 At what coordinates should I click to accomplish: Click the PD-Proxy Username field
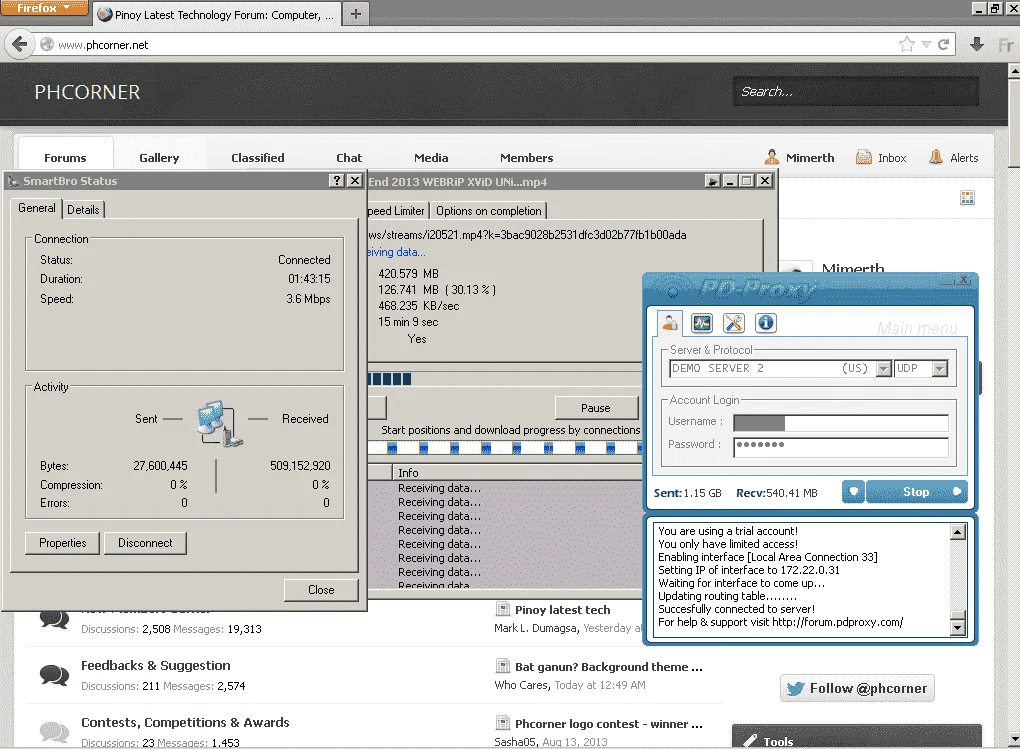point(840,423)
